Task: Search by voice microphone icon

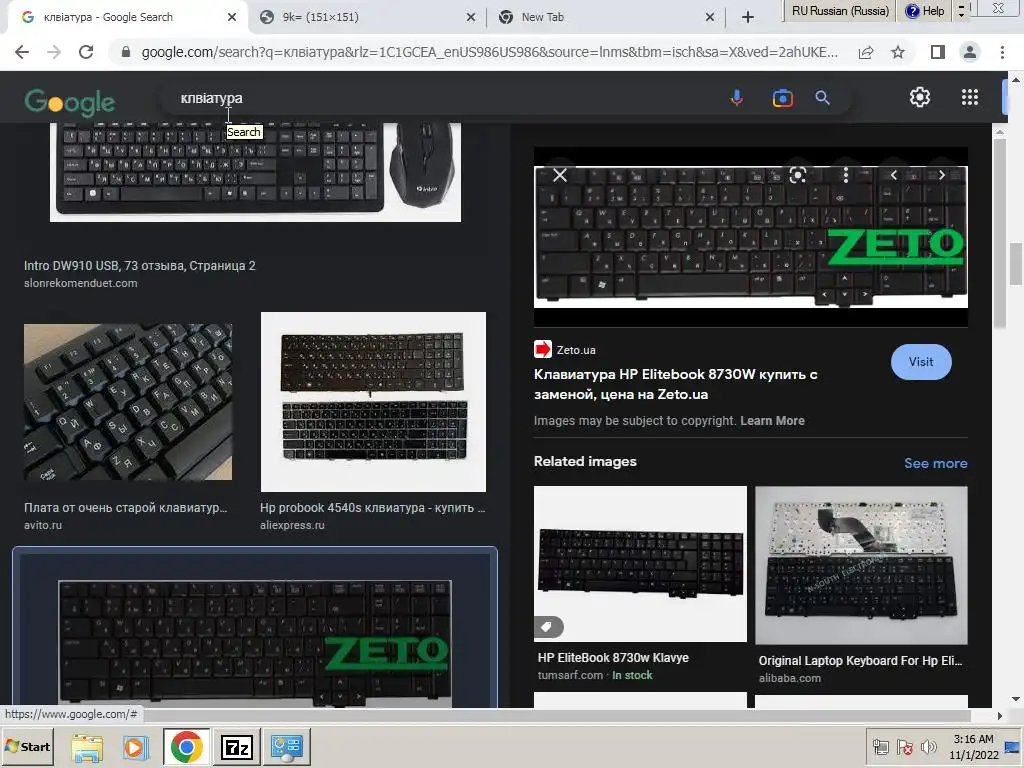Action: [x=737, y=98]
